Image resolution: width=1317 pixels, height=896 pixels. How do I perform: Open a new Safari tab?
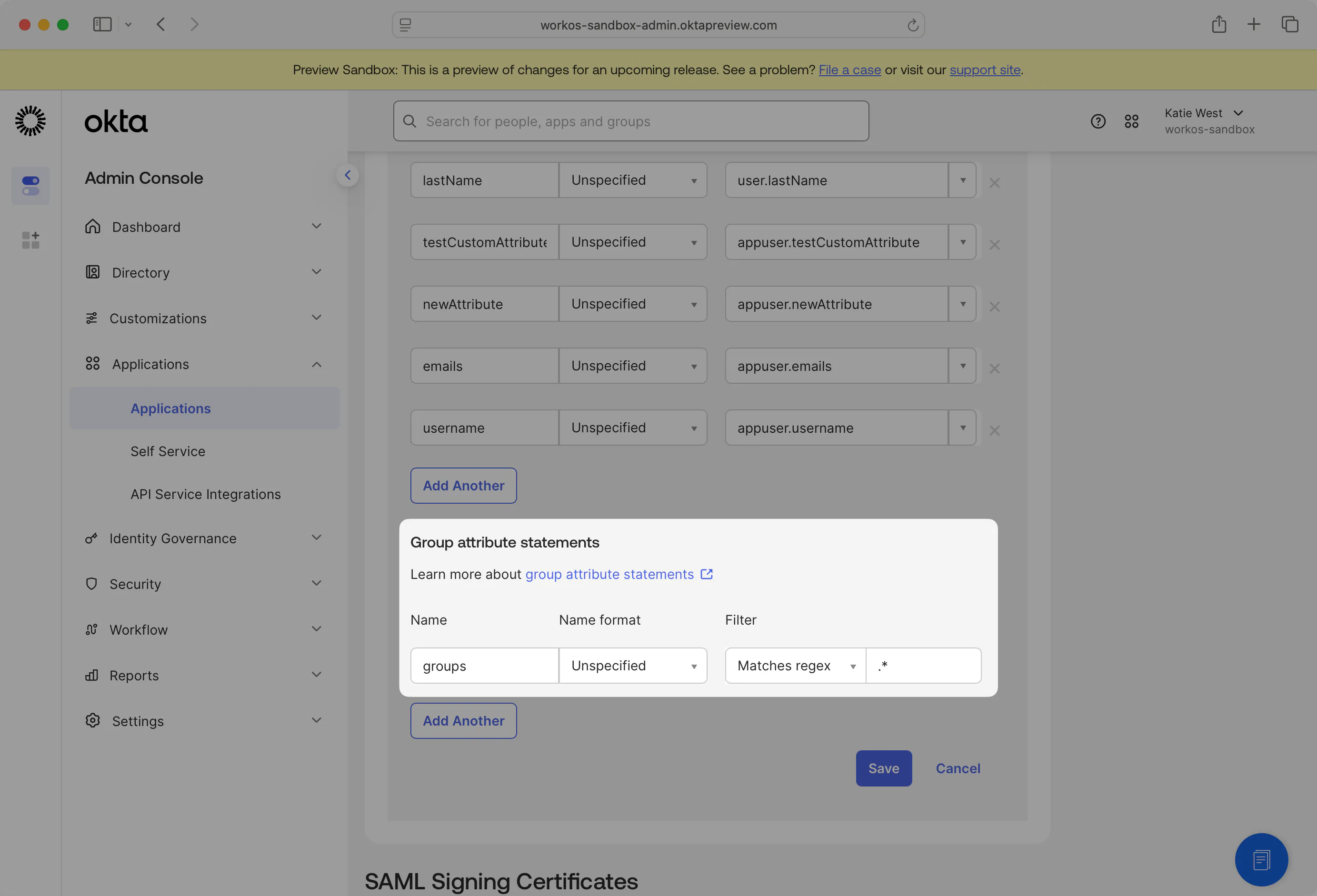pyautogui.click(x=1254, y=24)
